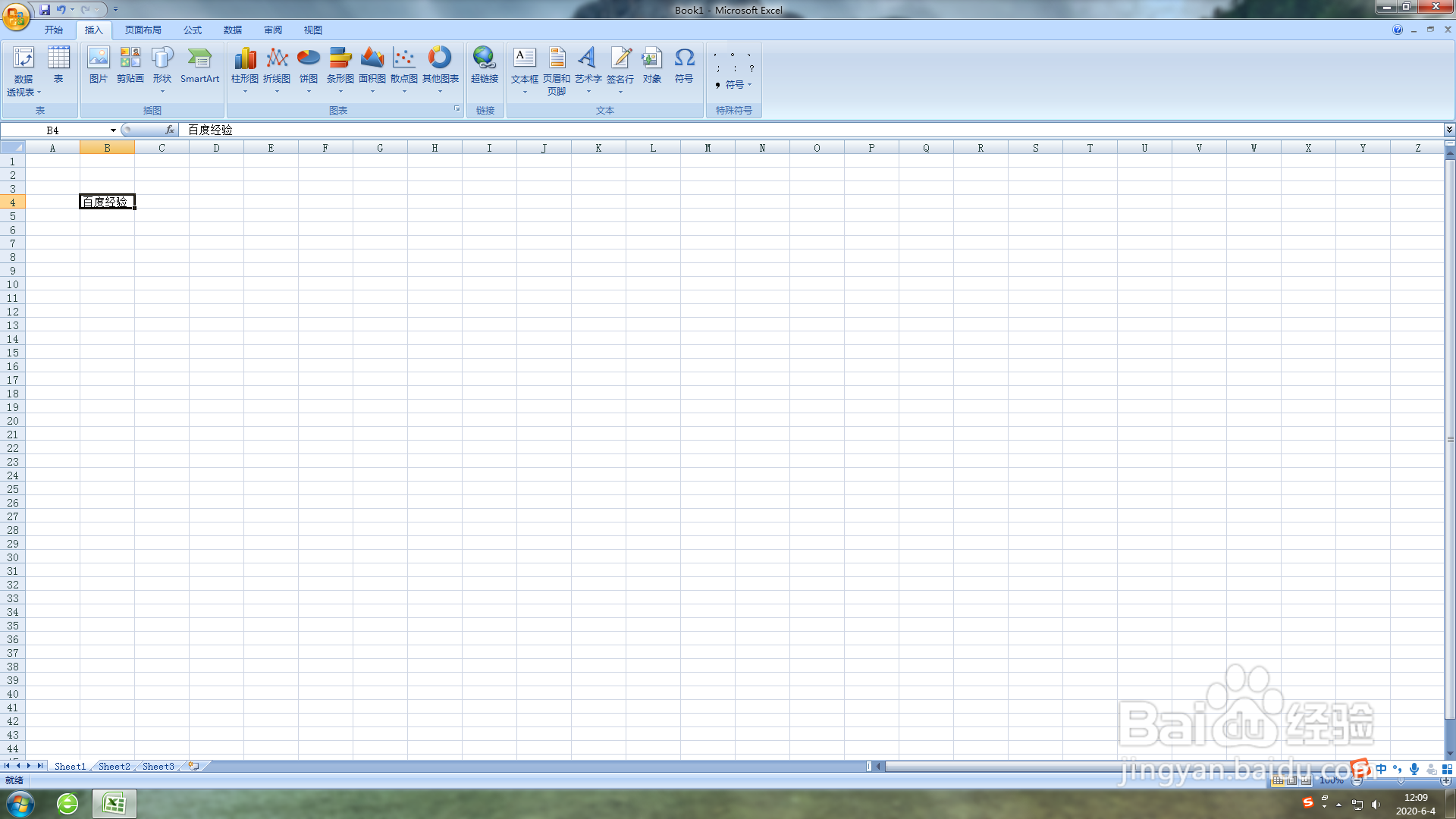Open the Name Box dropdown arrow
Screen dimensions: 1456x819
(x=112, y=130)
